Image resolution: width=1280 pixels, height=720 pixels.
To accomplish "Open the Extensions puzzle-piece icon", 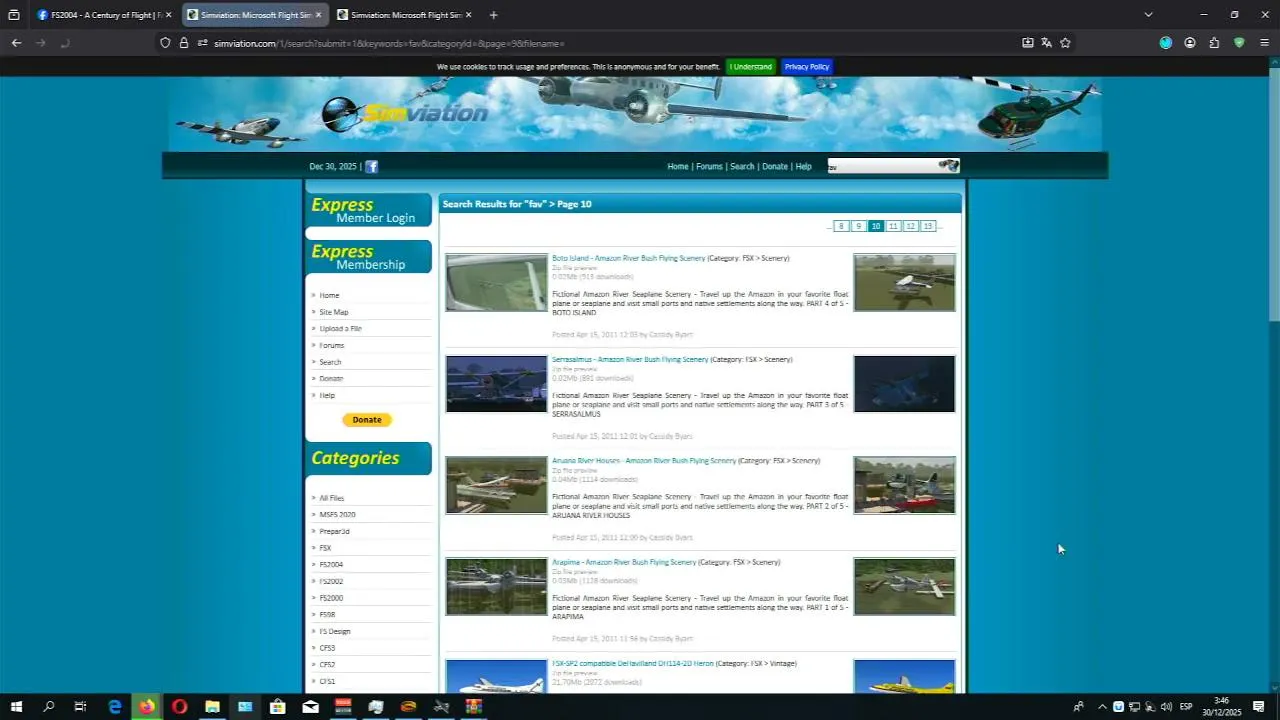I will point(1214,43).
